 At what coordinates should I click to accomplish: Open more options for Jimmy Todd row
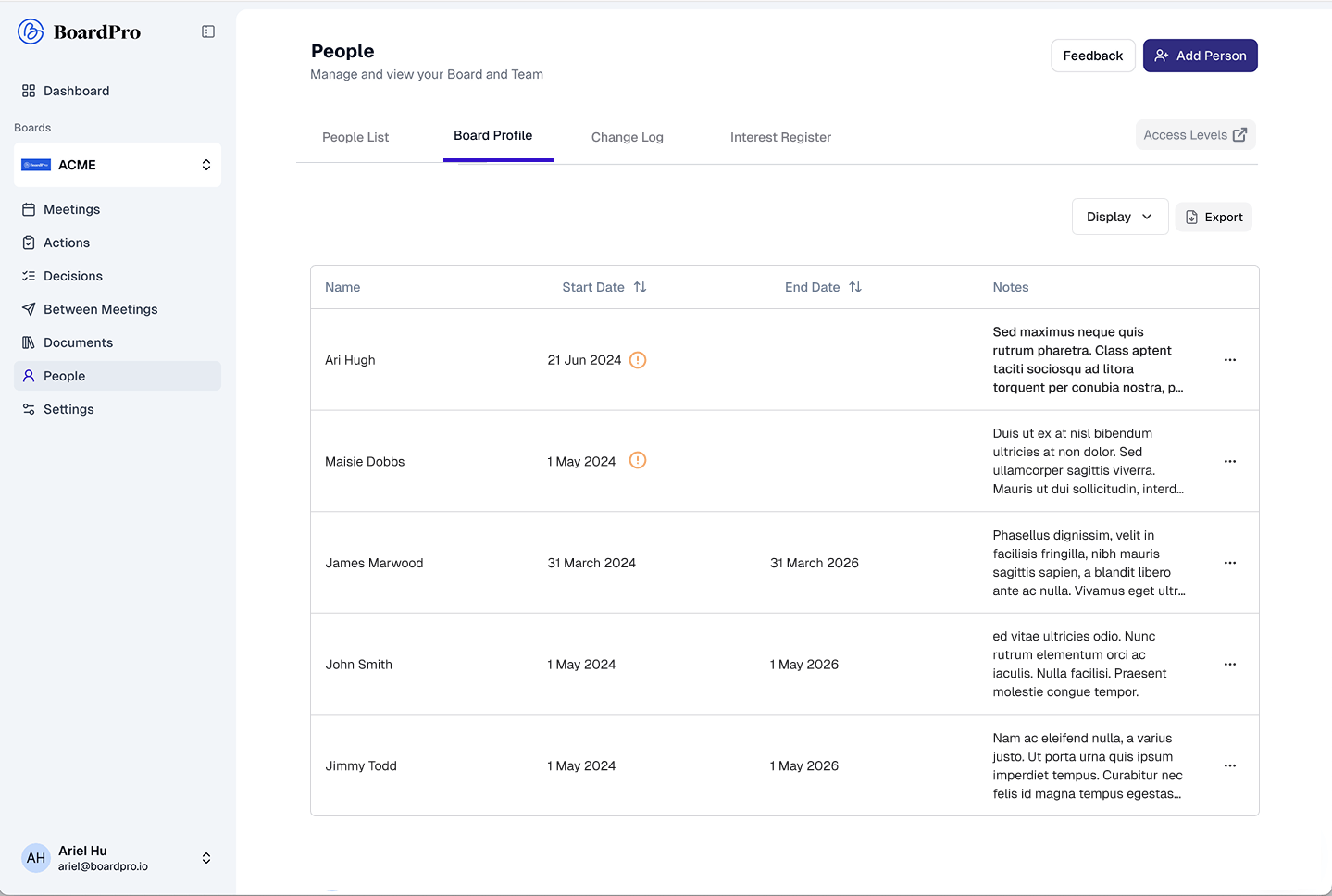[1230, 765]
